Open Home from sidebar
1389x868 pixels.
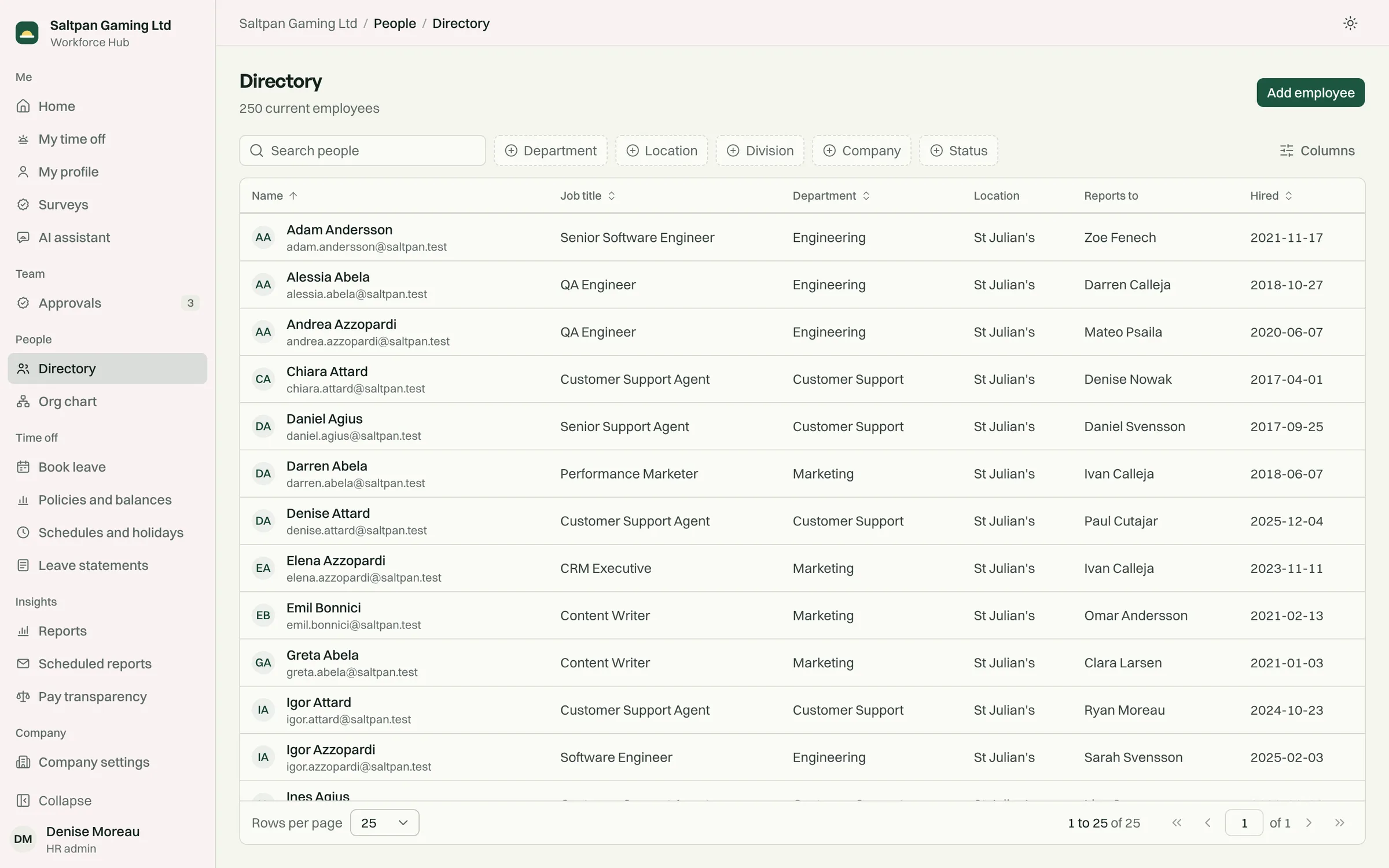pyautogui.click(x=107, y=106)
